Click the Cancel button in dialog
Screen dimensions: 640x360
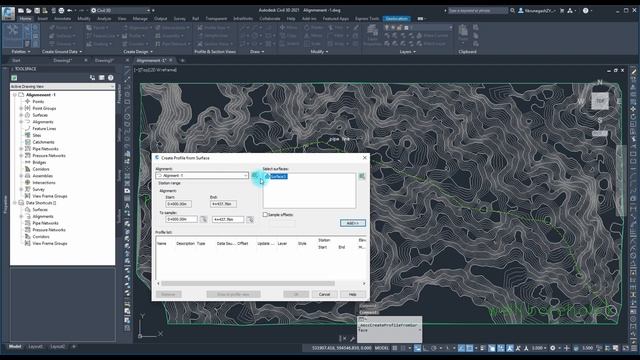(x=324, y=294)
